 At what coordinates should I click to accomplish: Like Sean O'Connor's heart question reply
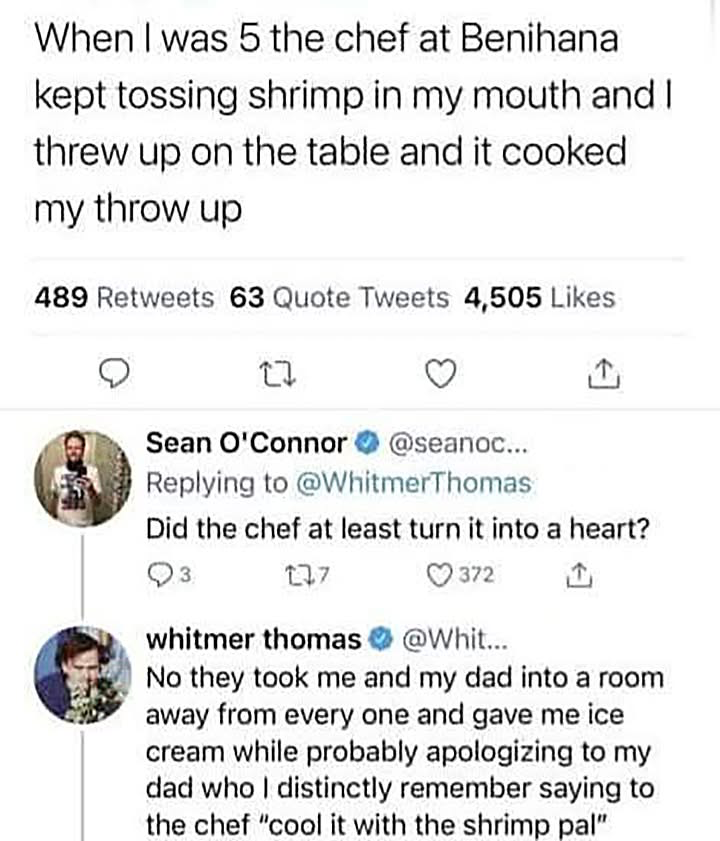(438, 575)
